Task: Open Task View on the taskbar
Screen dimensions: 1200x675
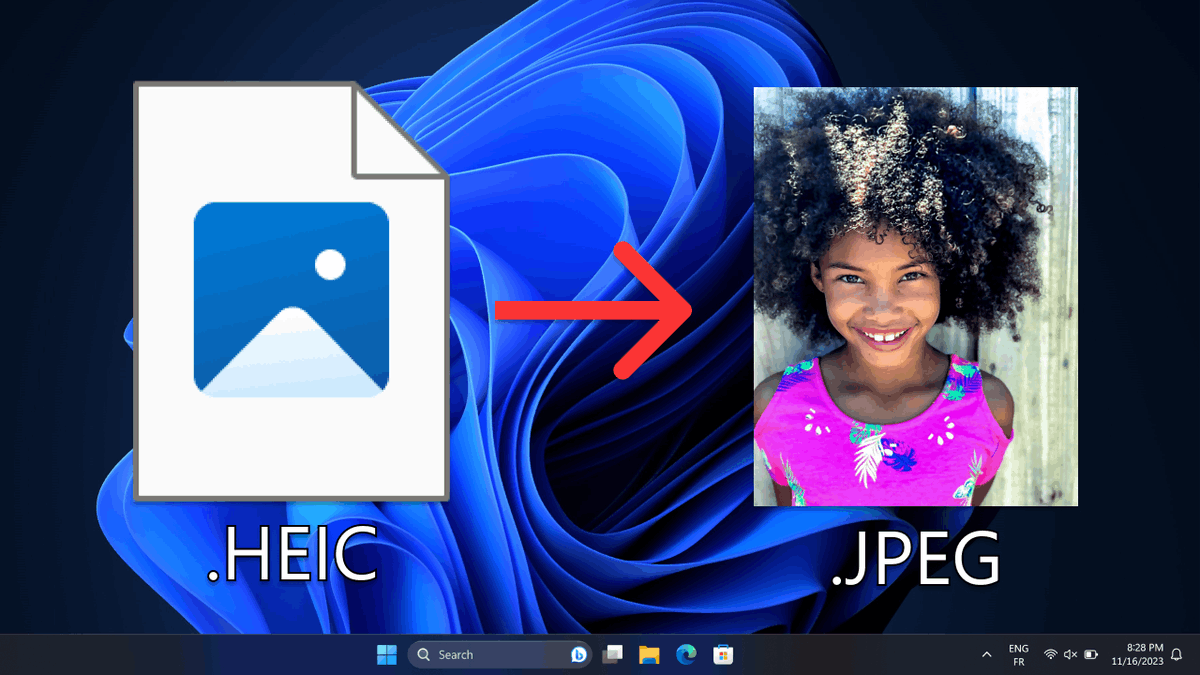Action: point(613,655)
